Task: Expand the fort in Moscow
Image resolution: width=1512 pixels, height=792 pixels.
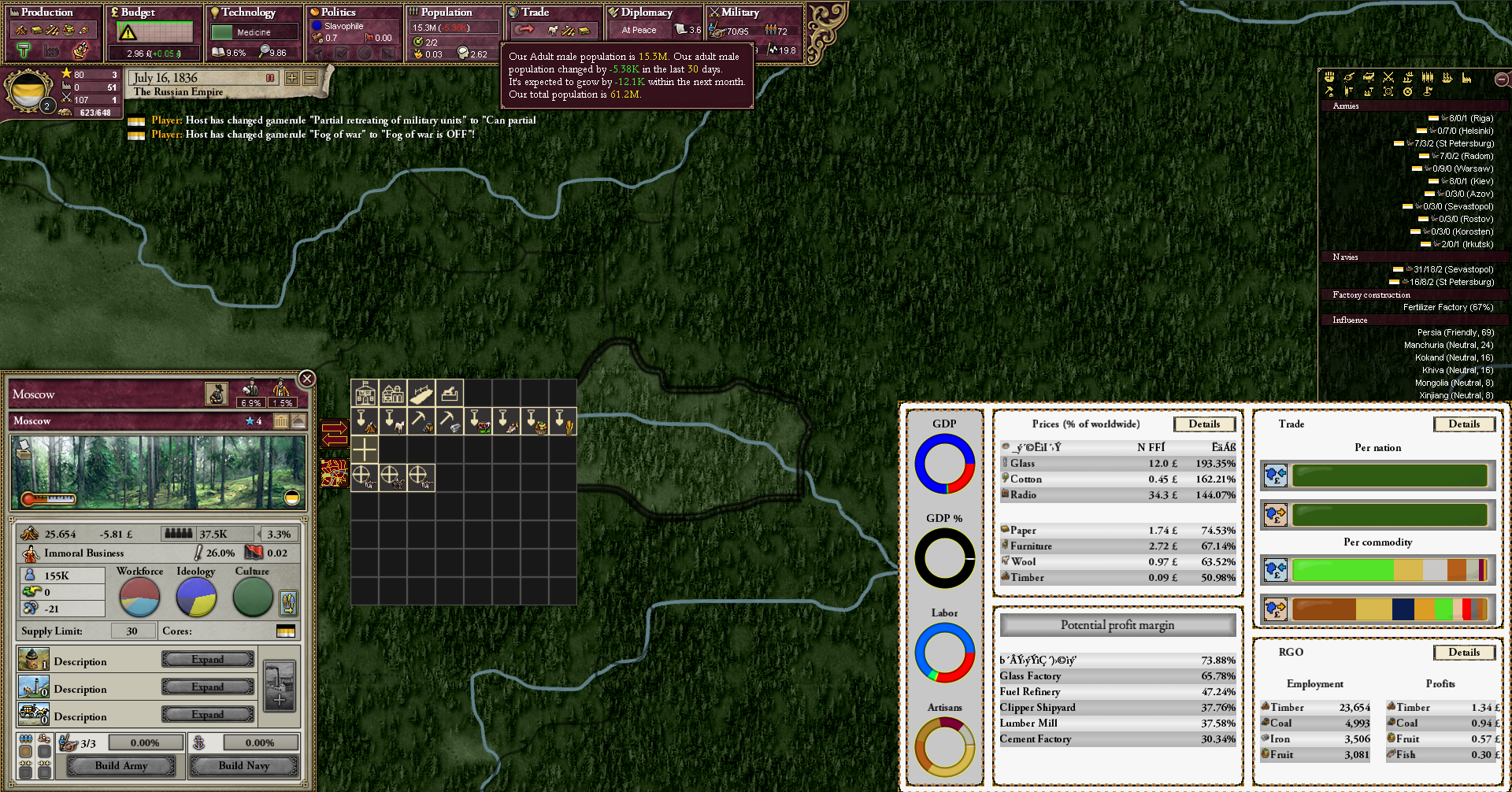Action: click(x=208, y=659)
